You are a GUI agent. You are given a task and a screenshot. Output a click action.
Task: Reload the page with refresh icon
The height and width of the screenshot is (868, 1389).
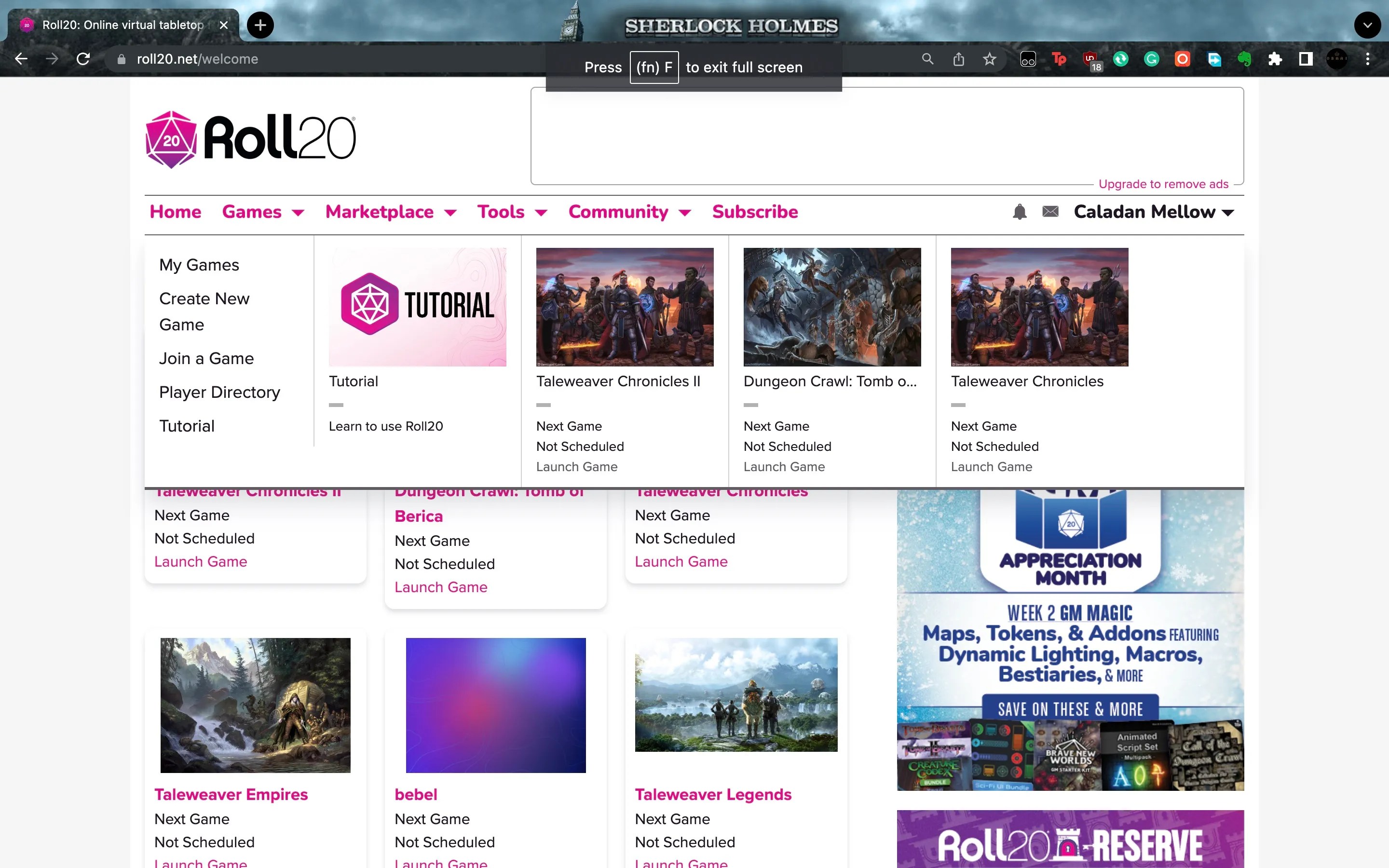(x=83, y=59)
